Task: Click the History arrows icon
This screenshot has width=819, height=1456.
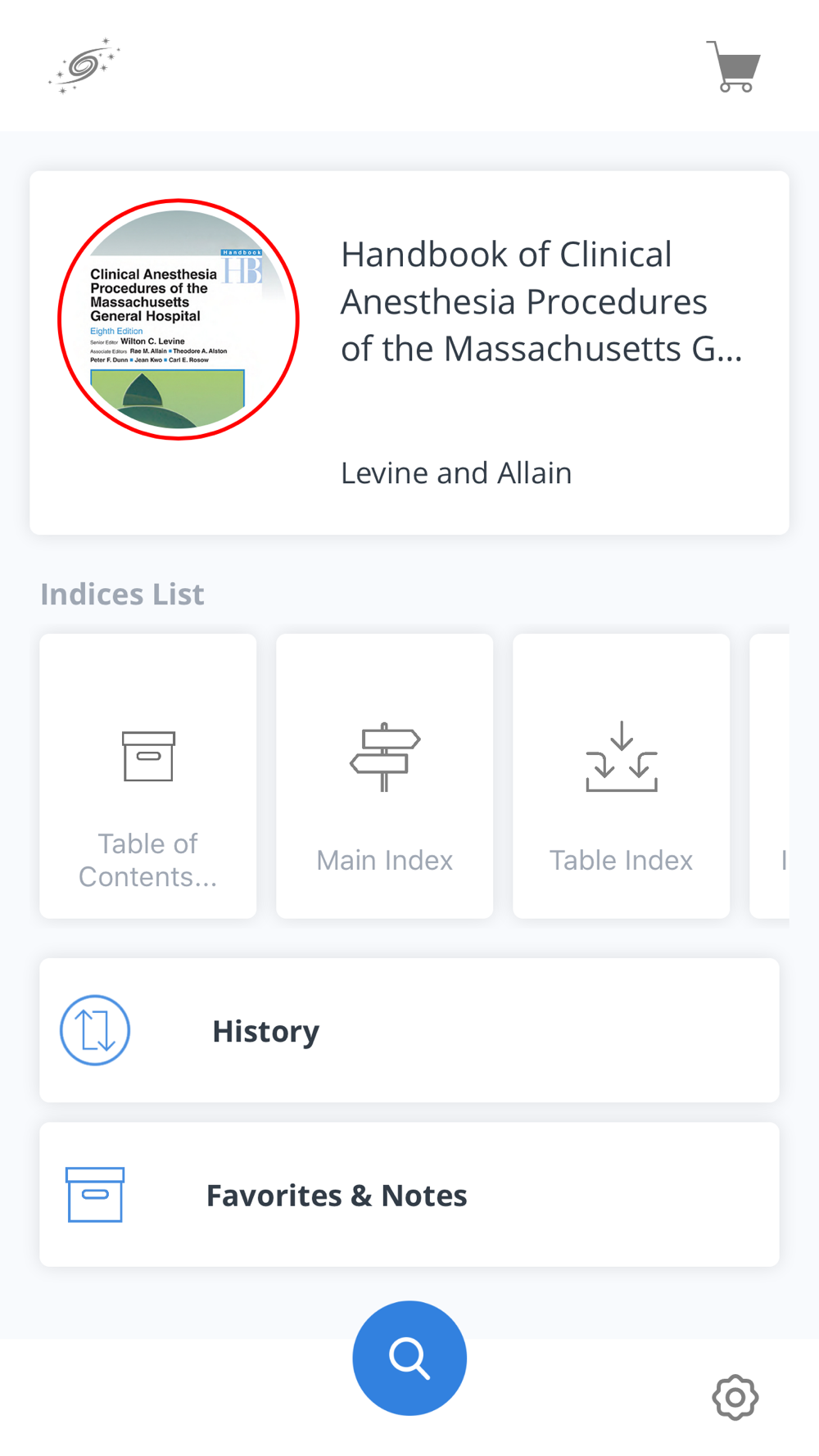Action: (95, 1030)
